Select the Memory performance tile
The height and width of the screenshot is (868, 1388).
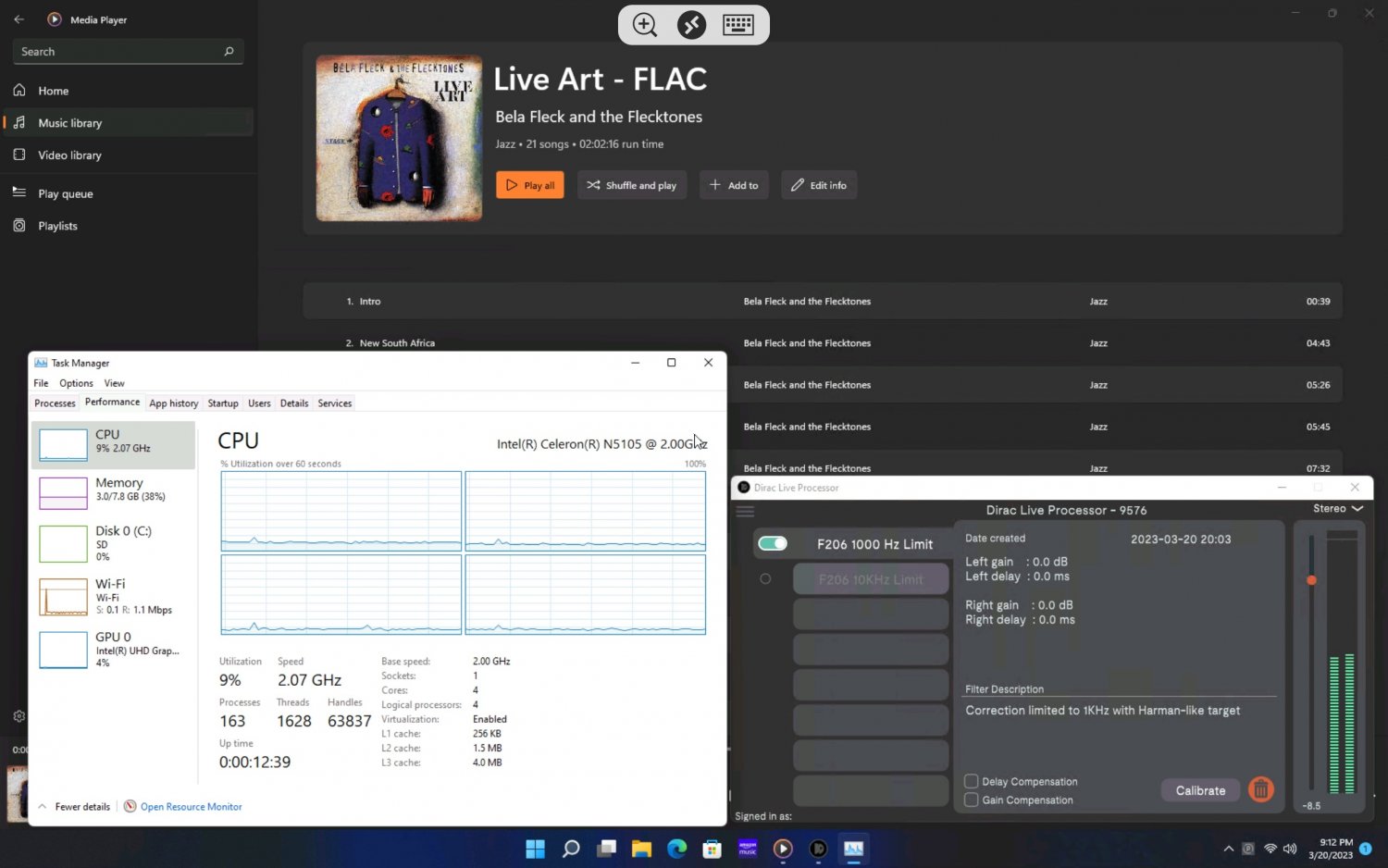114,492
